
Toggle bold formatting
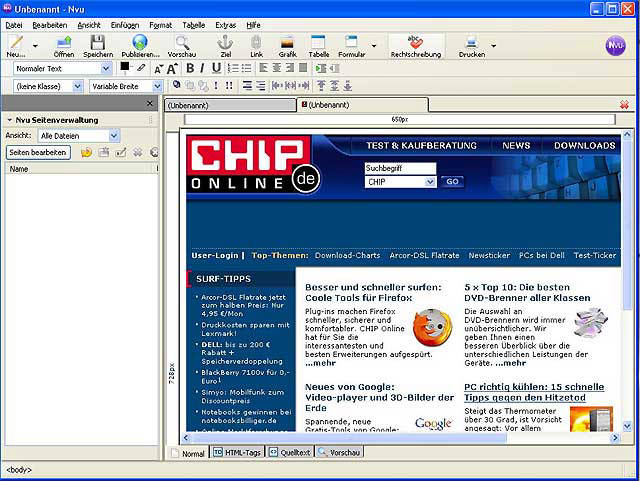pos(190,68)
